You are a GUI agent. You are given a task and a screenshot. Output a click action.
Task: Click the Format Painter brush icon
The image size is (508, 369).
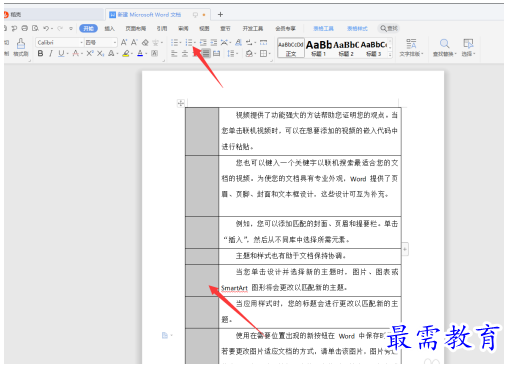[x=21, y=44]
